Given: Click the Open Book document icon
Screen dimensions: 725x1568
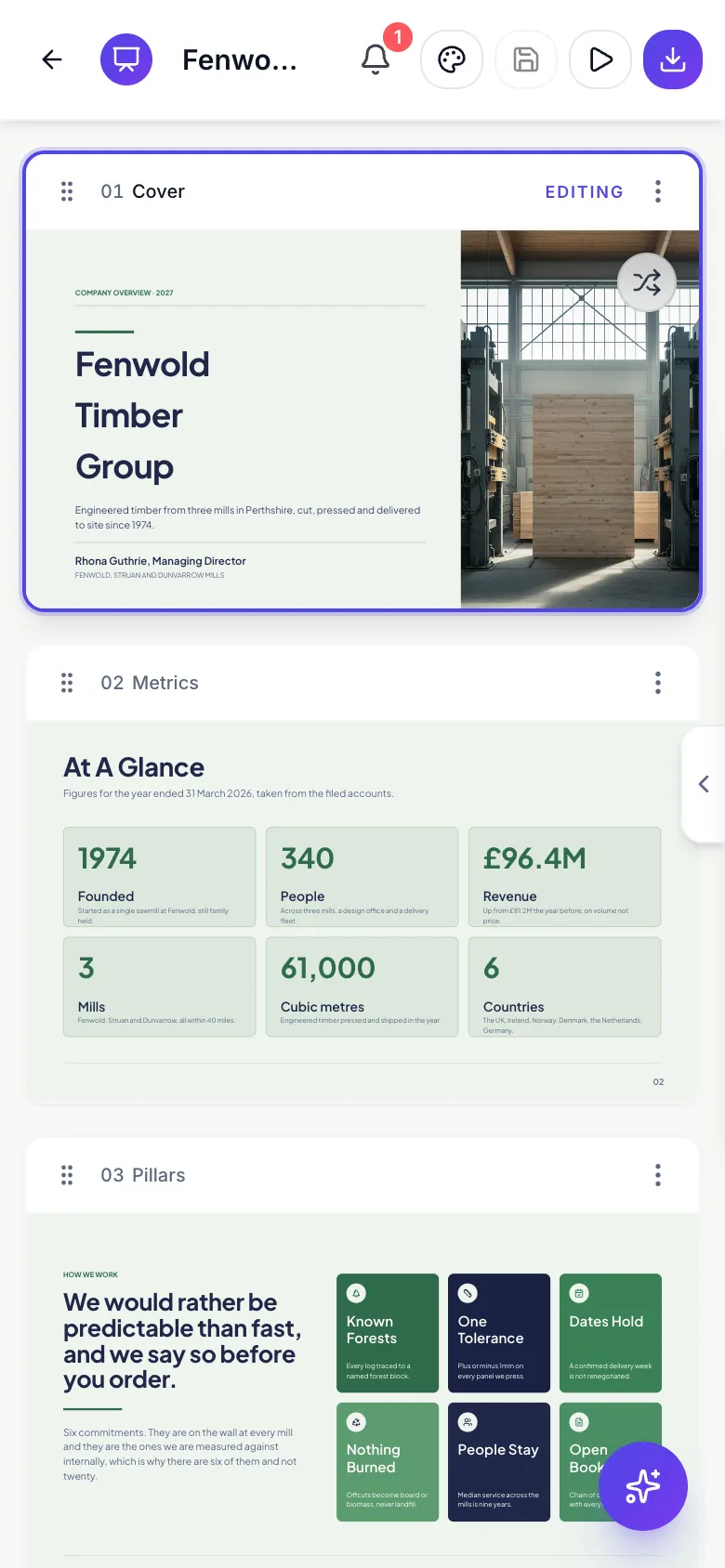Looking at the screenshot, I should (579, 1422).
